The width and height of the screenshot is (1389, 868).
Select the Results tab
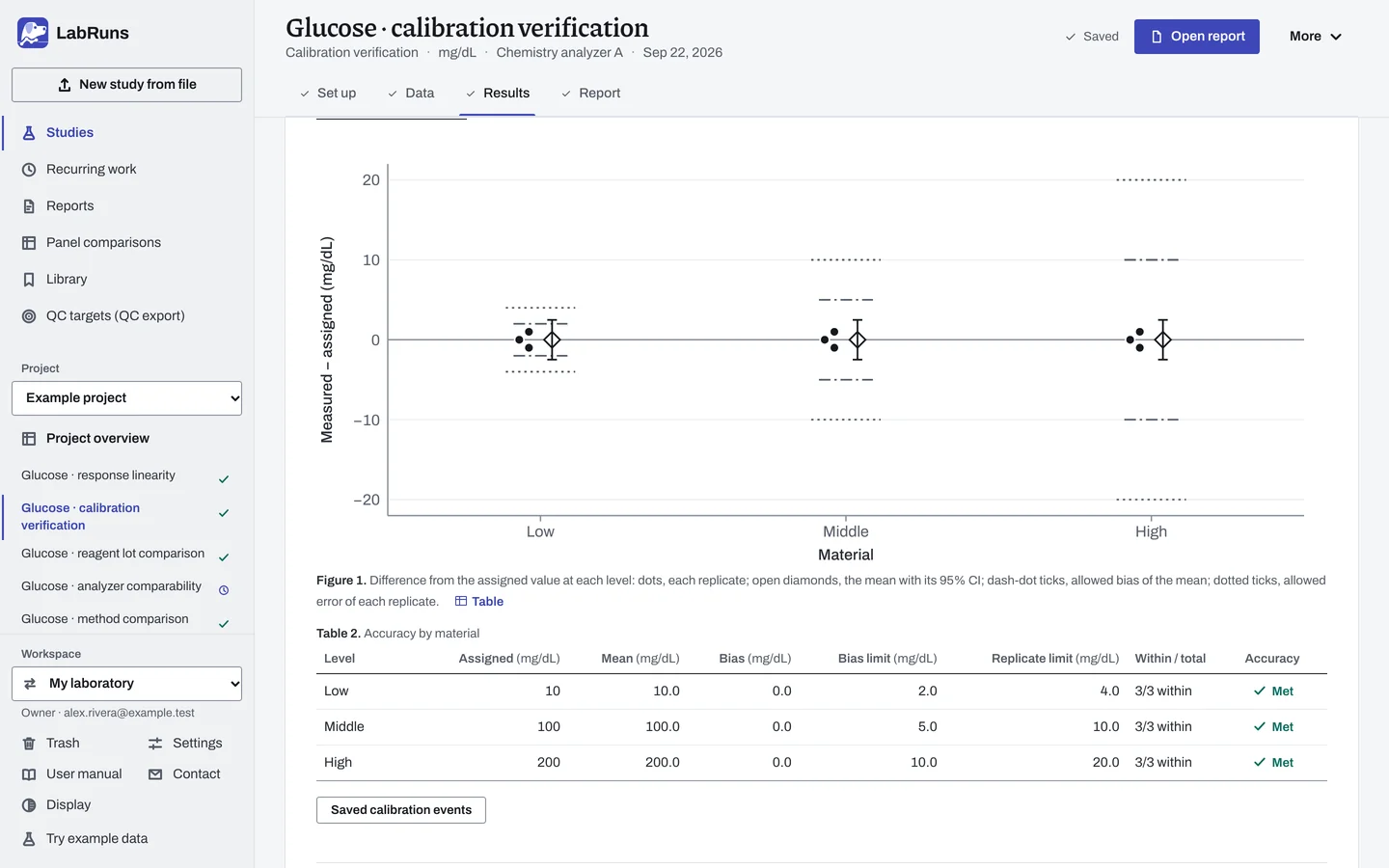point(498,94)
